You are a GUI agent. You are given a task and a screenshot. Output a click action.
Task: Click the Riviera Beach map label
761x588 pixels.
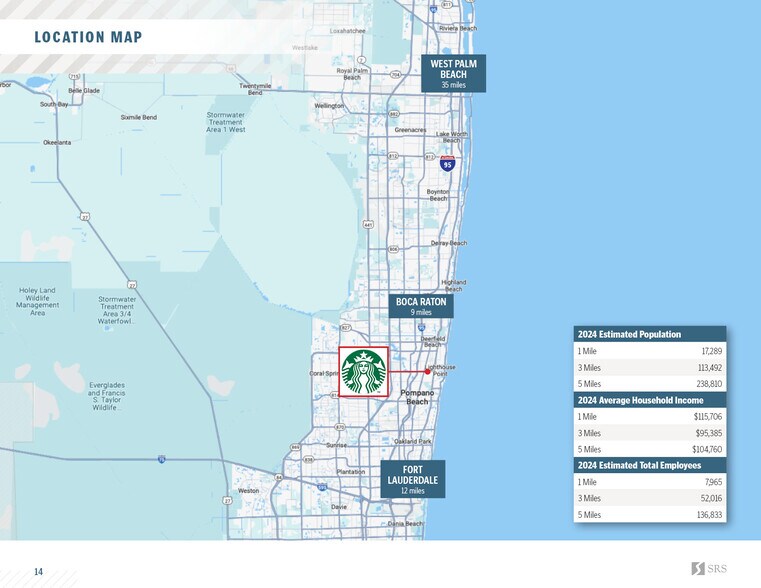point(458,28)
